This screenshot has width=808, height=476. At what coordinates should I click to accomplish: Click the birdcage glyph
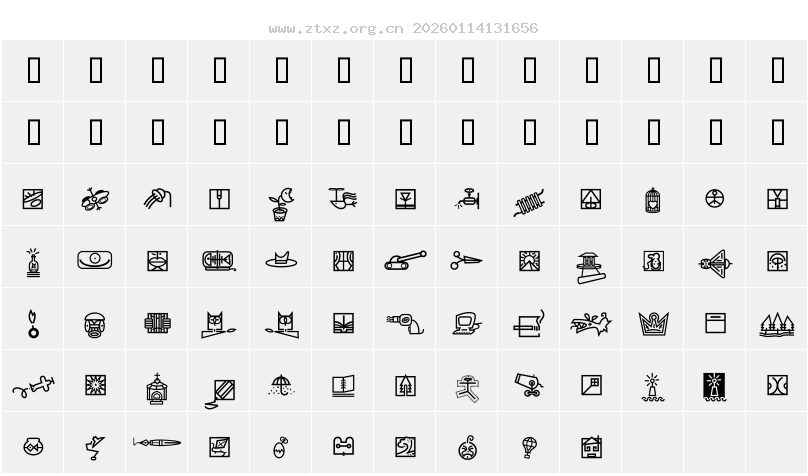pyautogui.click(x=653, y=200)
